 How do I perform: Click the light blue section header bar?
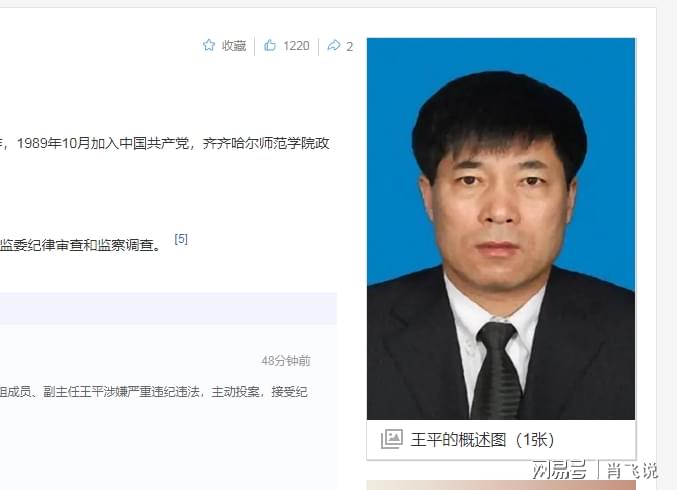click(168, 308)
